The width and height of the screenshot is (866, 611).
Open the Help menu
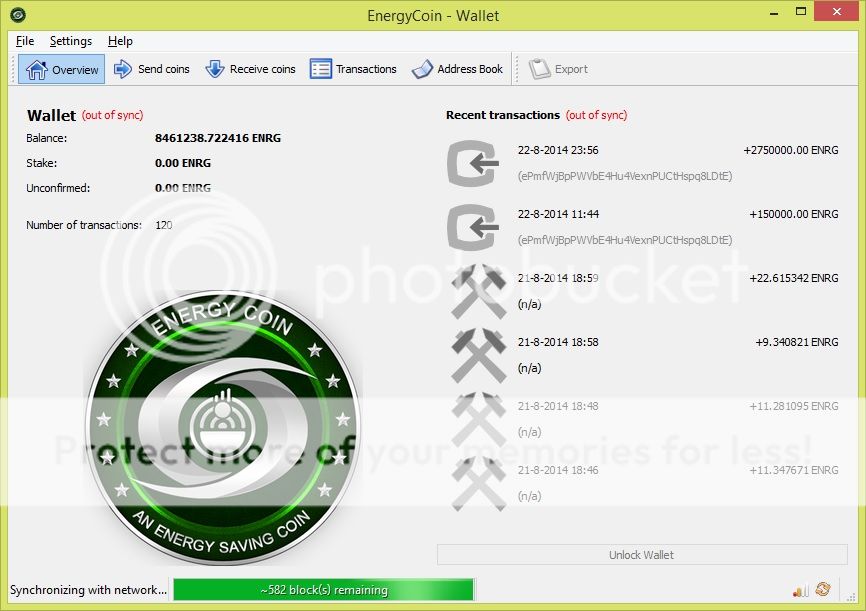(x=120, y=41)
